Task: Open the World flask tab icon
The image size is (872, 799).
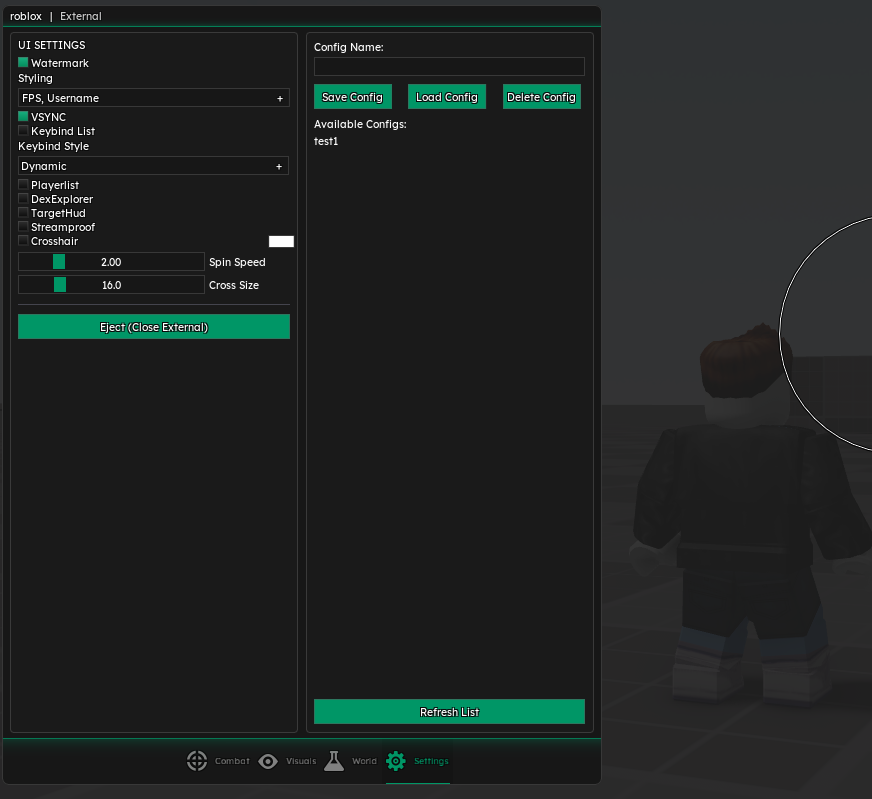Action: pos(334,761)
